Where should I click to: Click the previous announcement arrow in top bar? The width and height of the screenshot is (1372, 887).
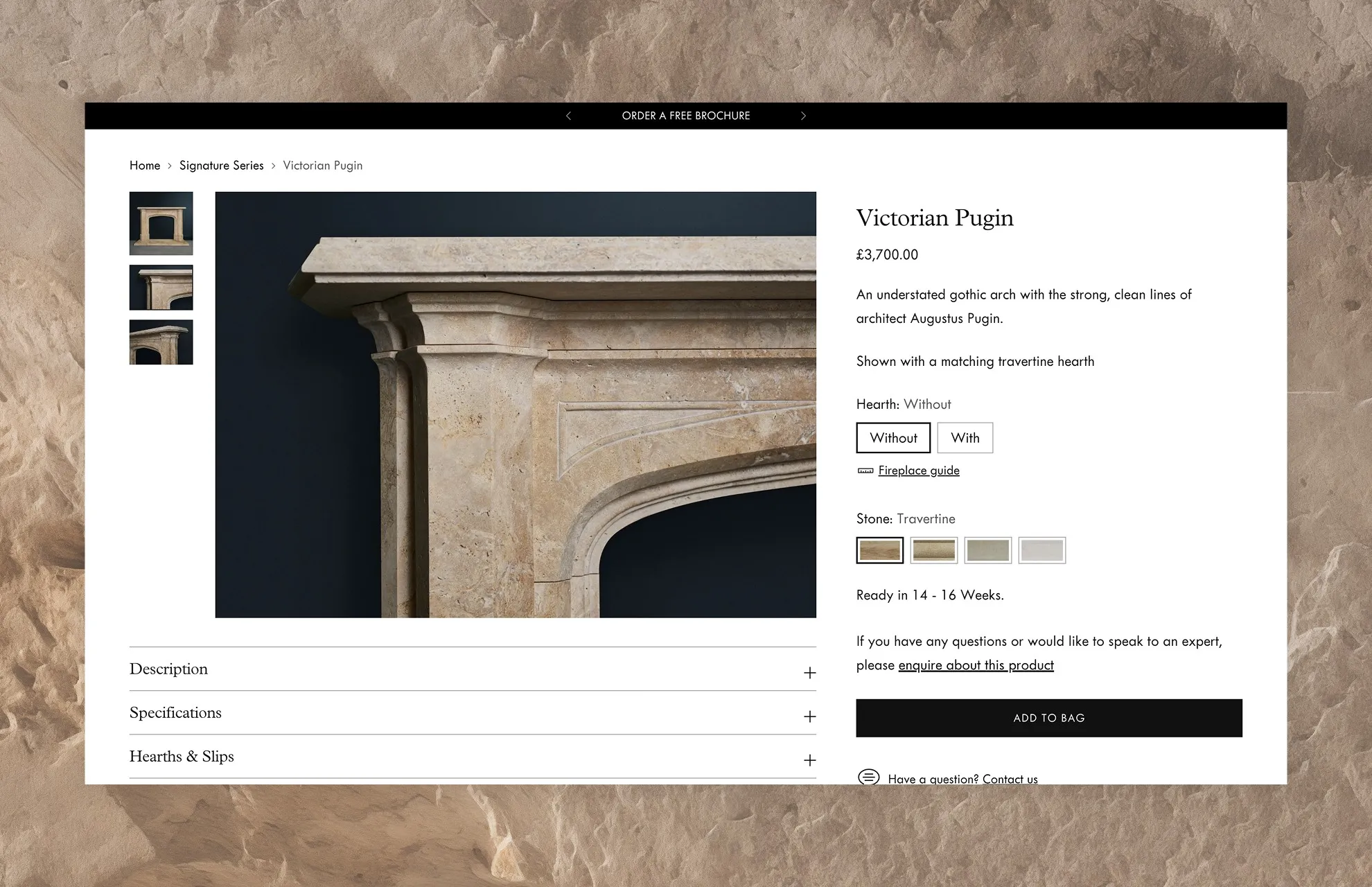[x=568, y=116]
